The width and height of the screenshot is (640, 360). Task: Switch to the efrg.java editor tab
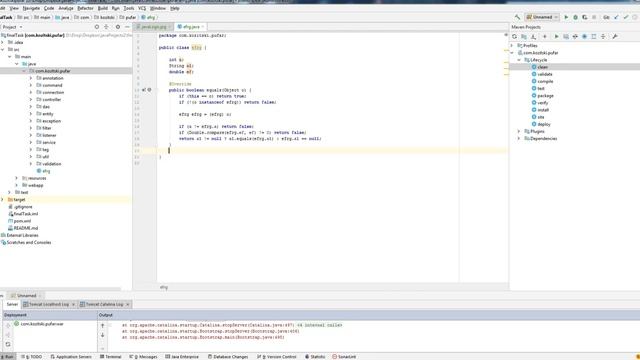(x=191, y=27)
